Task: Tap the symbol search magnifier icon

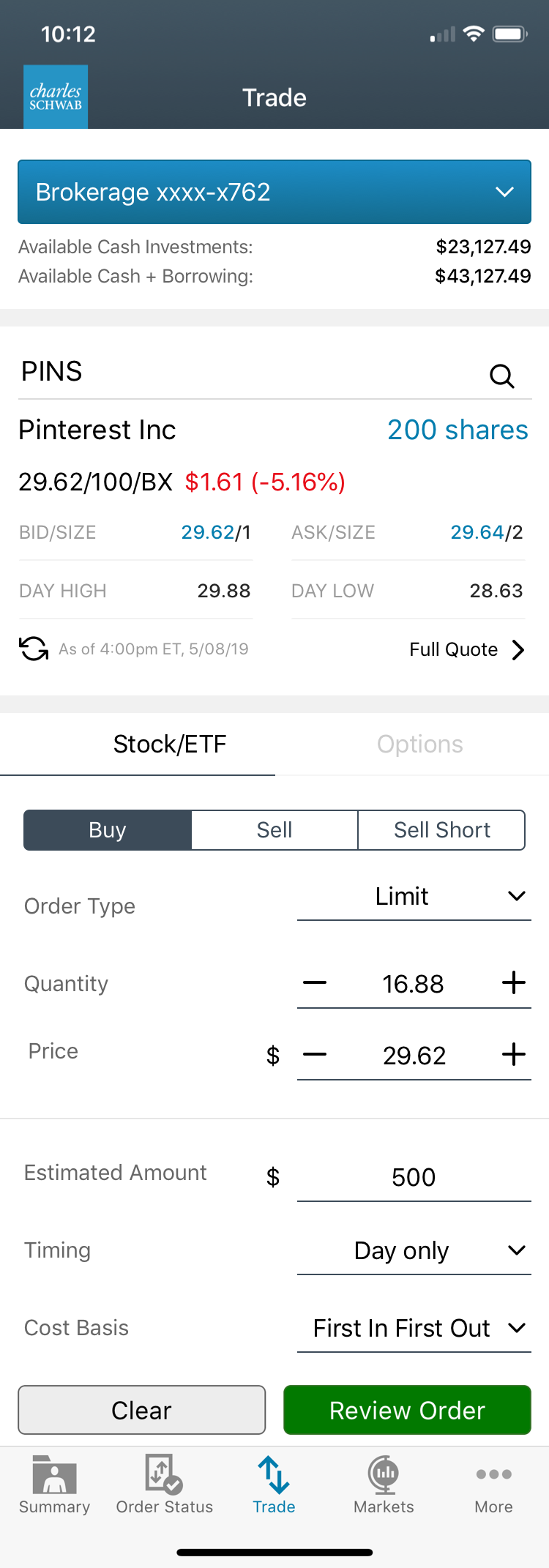Action: (x=501, y=376)
